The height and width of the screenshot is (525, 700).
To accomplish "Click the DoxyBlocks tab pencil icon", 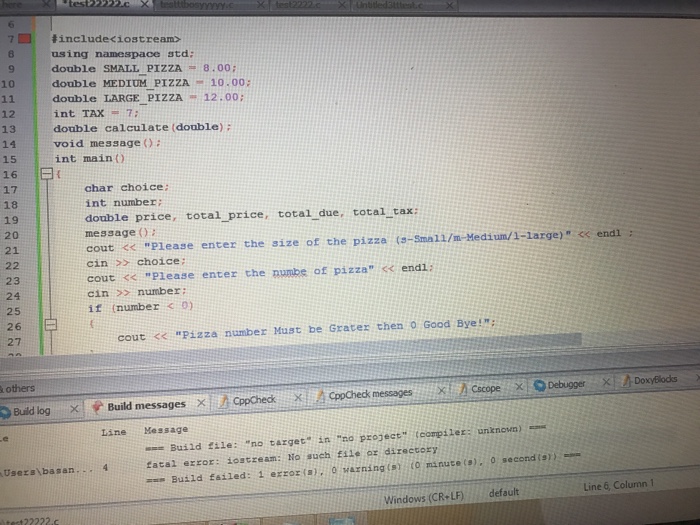I will (x=626, y=381).
